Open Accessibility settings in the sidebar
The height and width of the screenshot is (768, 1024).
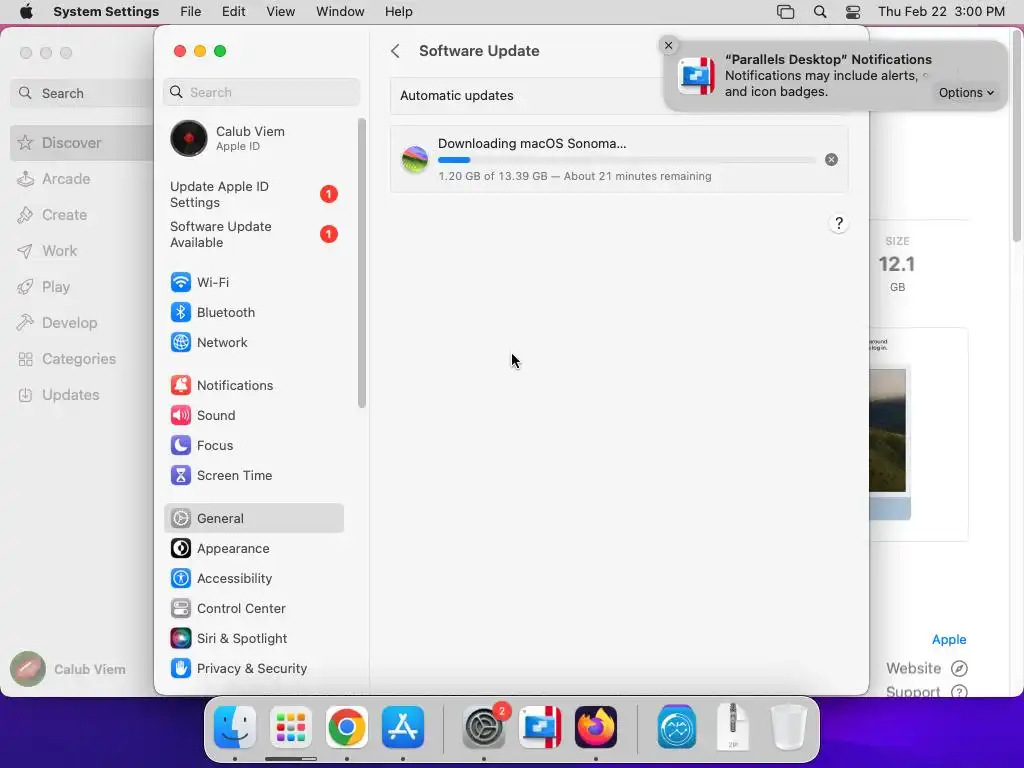[253, 579]
